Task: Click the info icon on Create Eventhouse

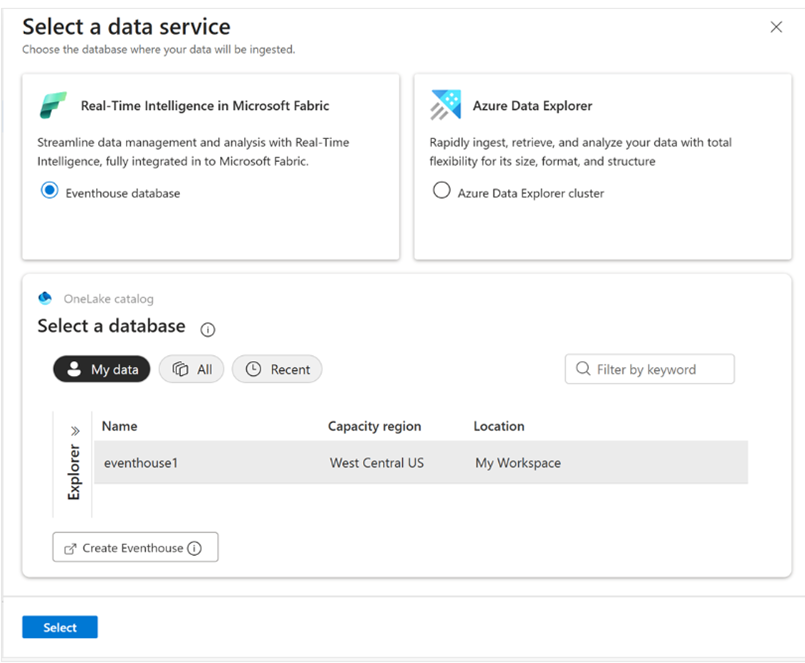Action: (x=194, y=548)
